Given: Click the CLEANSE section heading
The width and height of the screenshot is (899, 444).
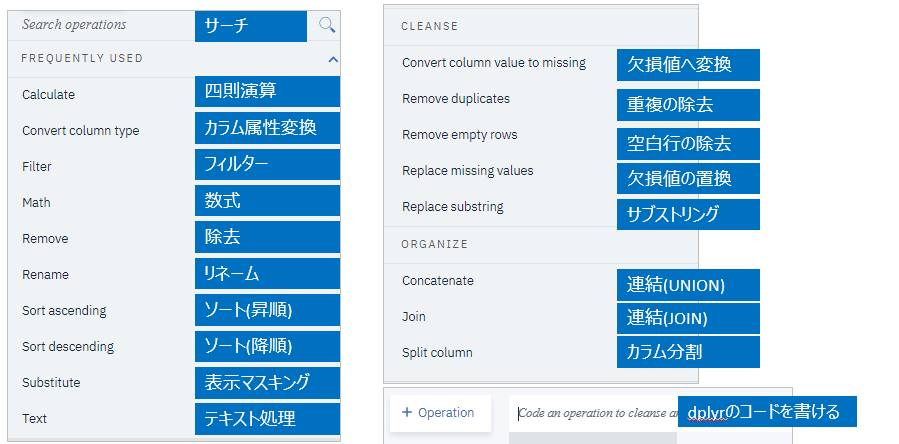Looking at the screenshot, I should [430, 26].
